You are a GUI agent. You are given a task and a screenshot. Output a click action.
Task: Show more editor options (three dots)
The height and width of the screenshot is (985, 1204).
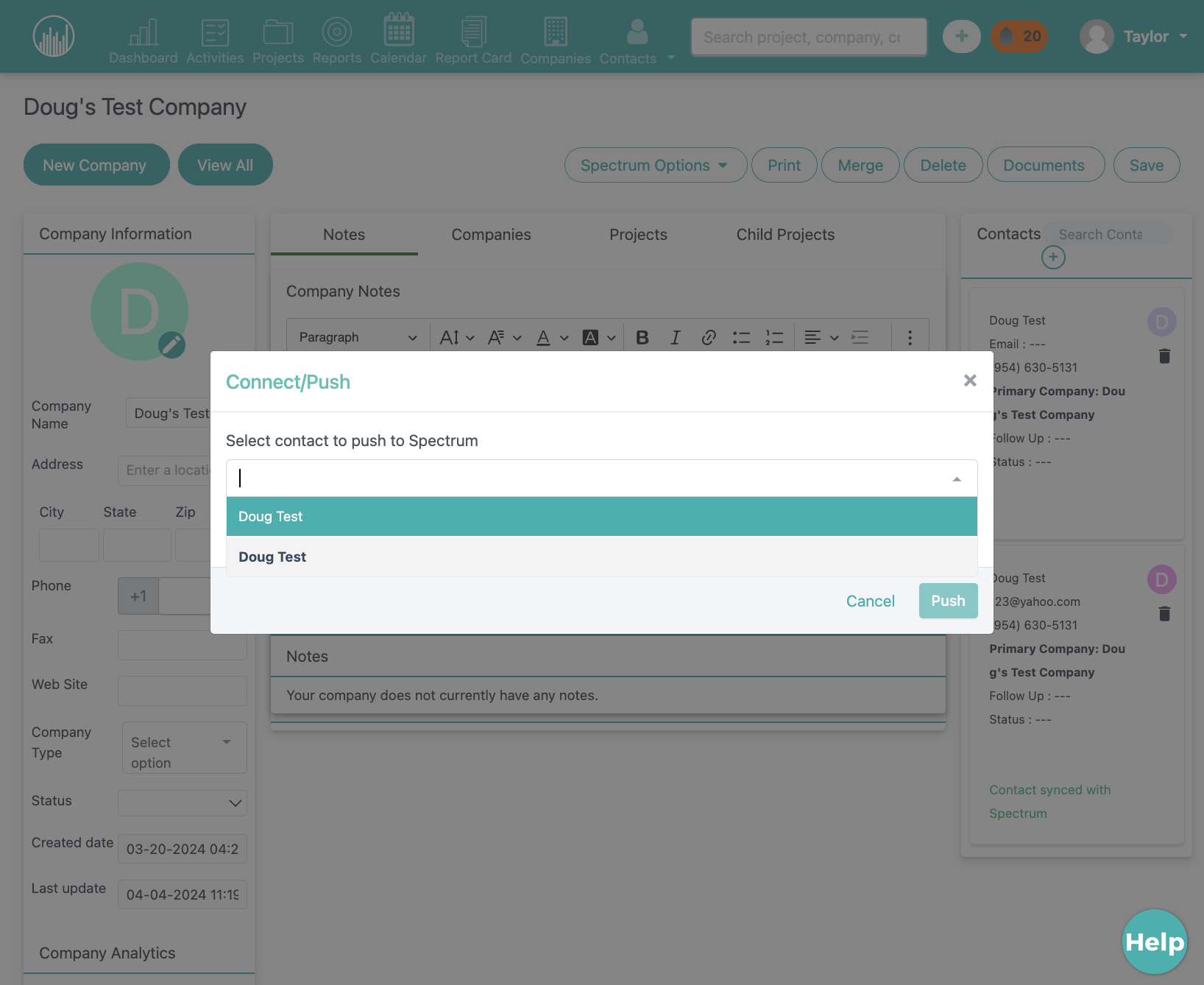(910, 337)
